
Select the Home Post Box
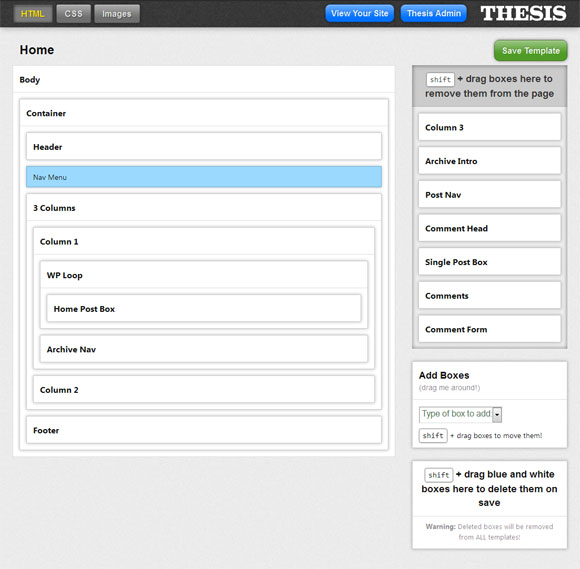pyautogui.click(x=203, y=309)
